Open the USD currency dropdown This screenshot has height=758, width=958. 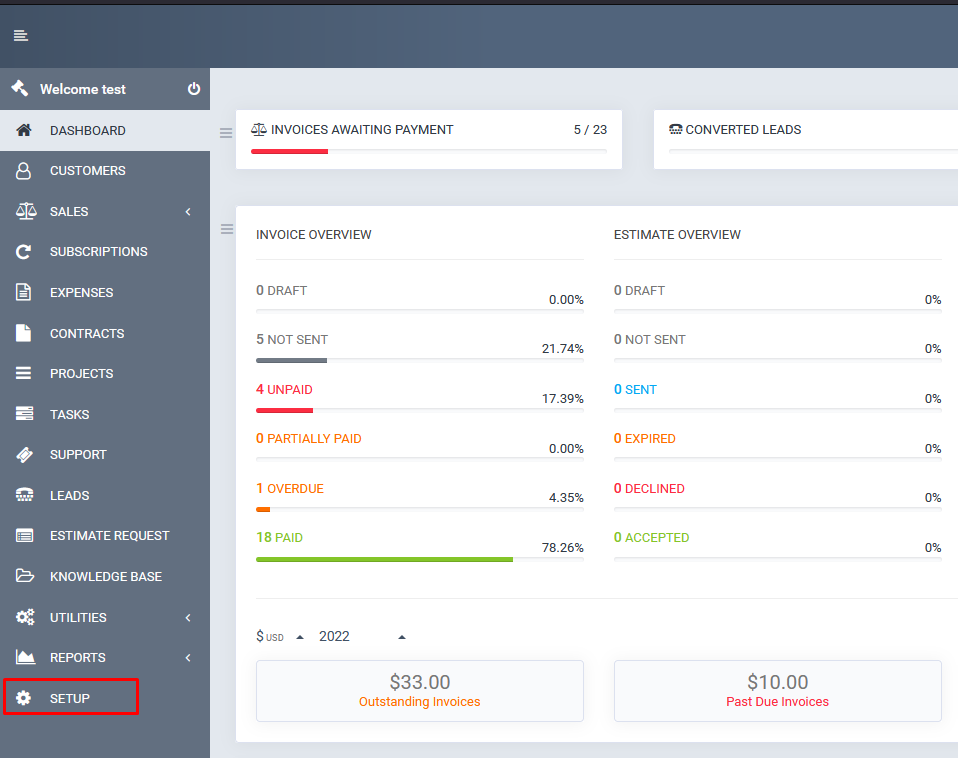click(280, 637)
